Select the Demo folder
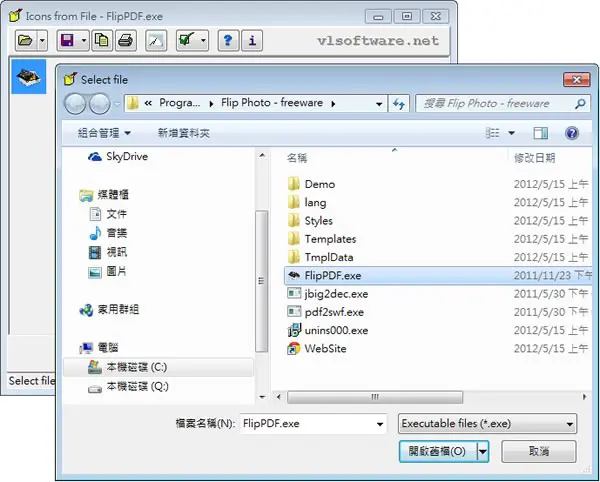 pos(312,184)
